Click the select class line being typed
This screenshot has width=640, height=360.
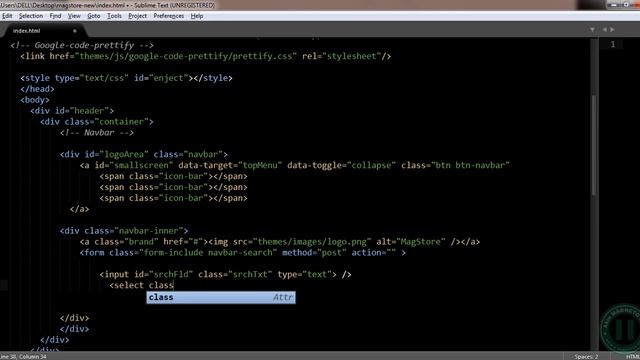[x=142, y=285]
